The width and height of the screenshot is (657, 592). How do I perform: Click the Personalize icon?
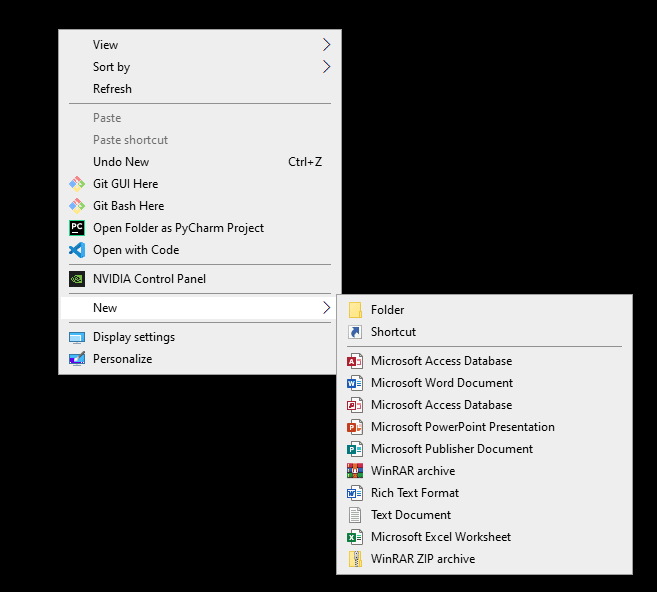point(77,359)
